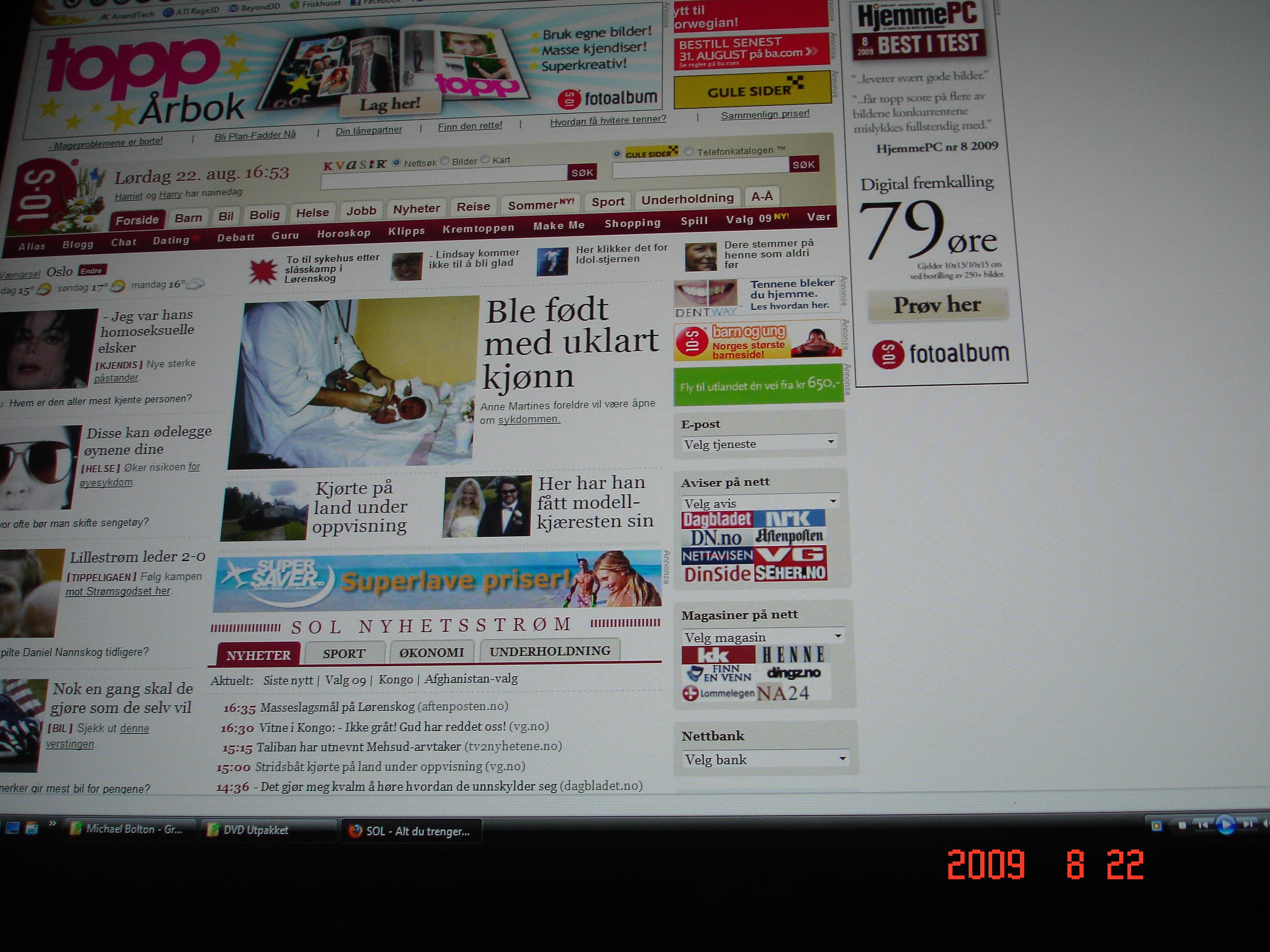Click show desktop quick launch icon
Screen dimensions: 1270x952
12,828
